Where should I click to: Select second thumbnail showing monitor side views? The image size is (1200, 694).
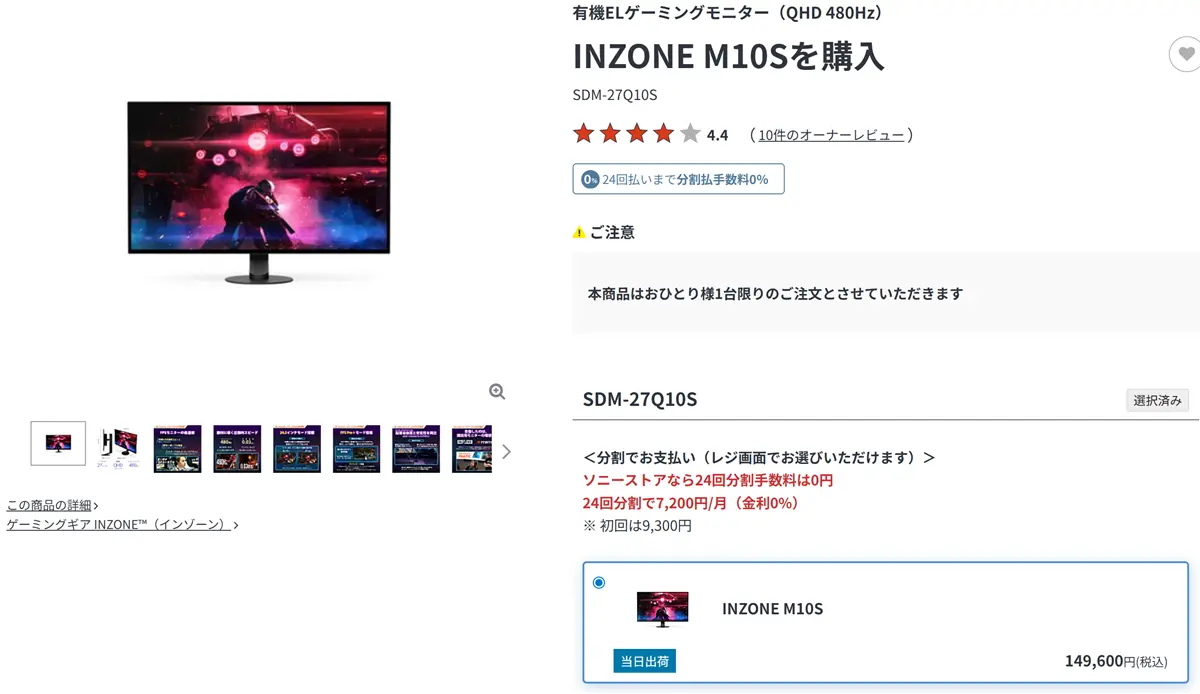point(118,449)
